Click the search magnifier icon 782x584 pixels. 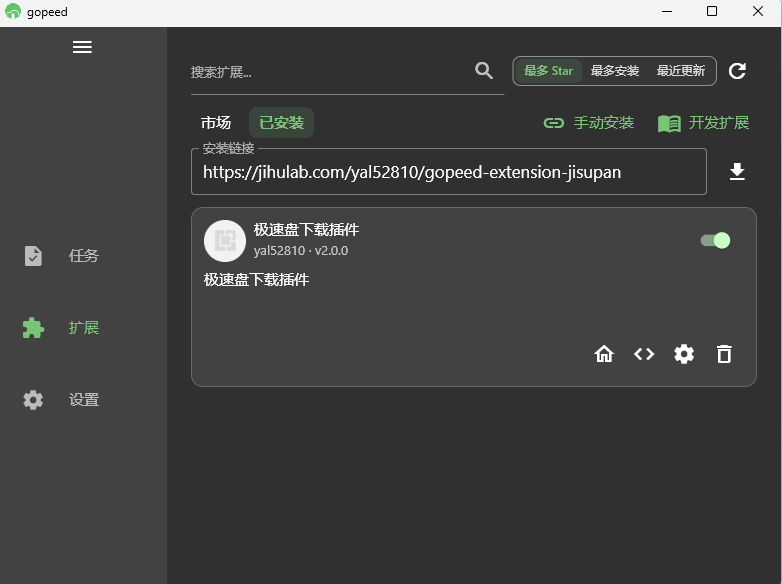[484, 71]
